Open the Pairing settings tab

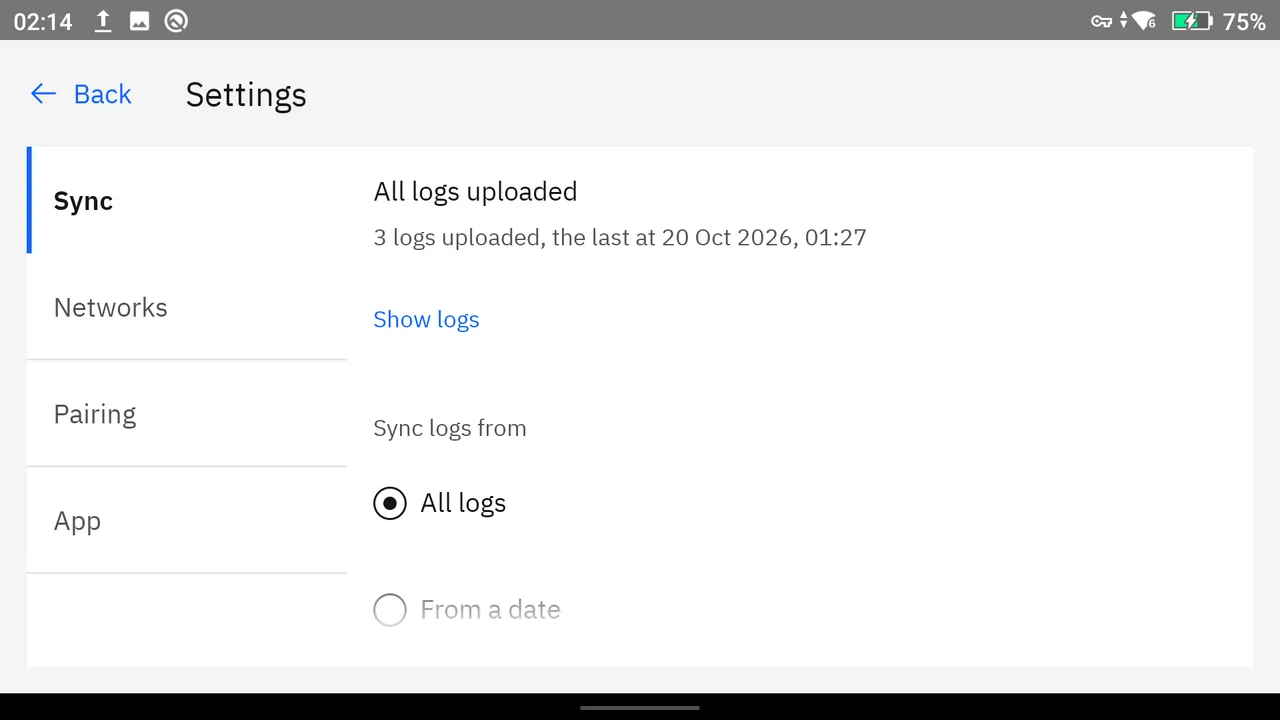tap(187, 414)
